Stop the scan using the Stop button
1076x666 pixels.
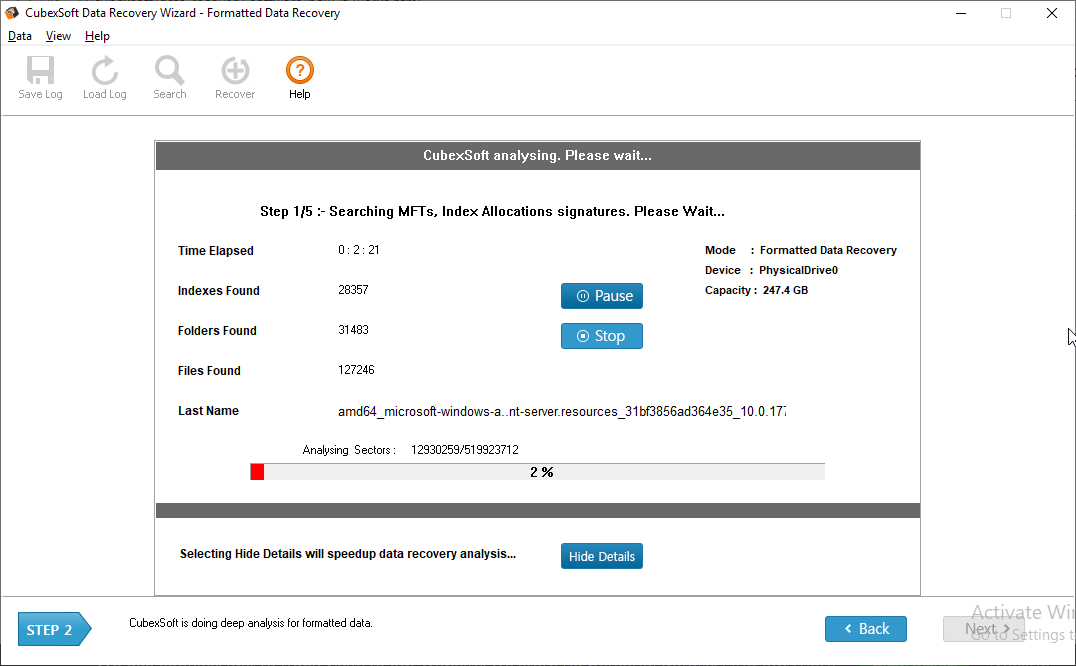tap(602, 336)
